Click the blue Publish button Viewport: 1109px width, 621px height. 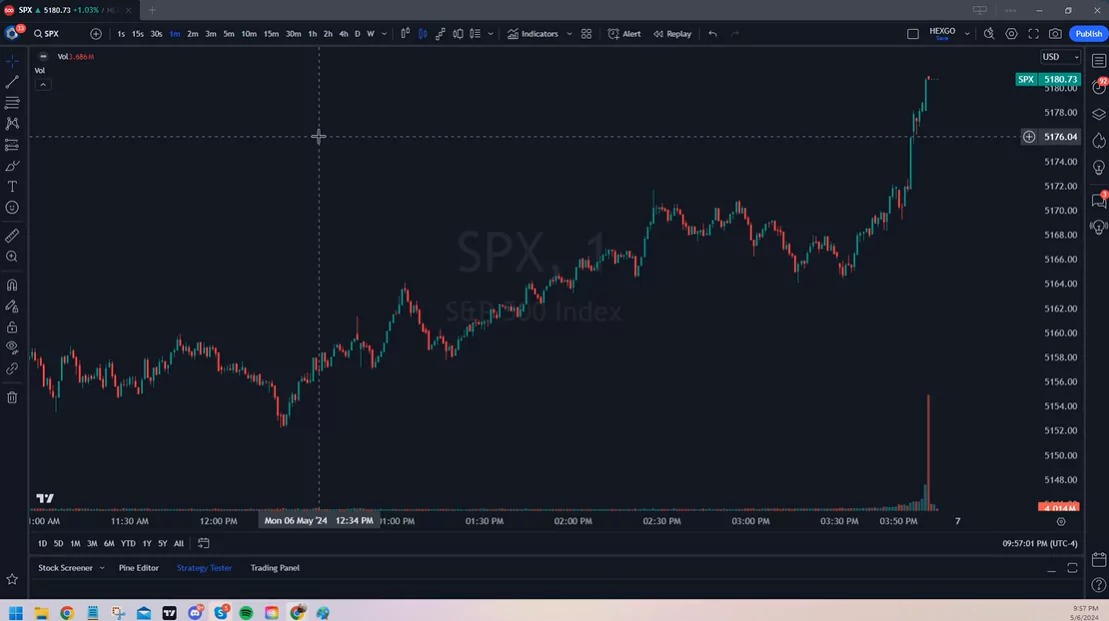coord(1088,33)
